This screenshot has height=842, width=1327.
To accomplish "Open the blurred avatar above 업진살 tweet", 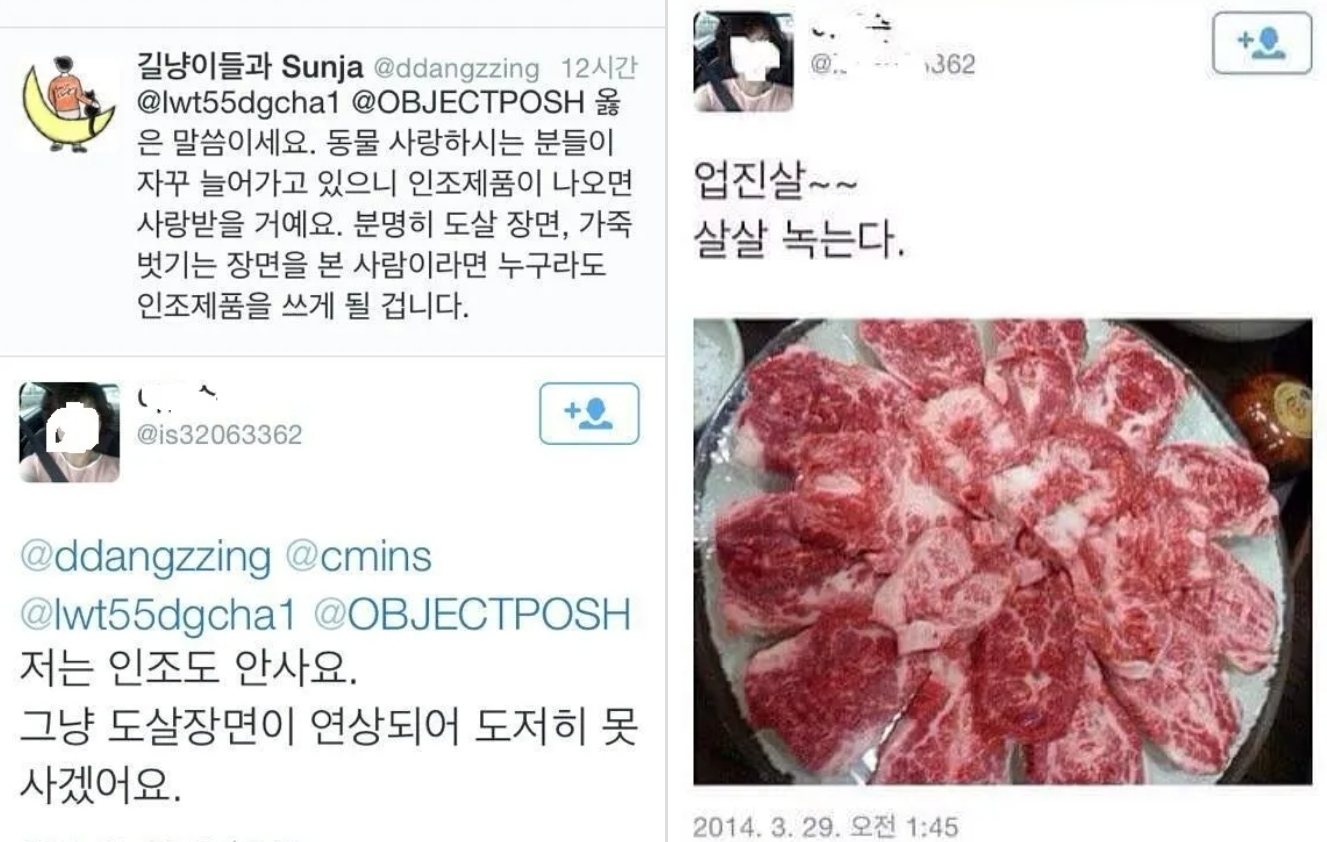I will (x=743, y=61).
